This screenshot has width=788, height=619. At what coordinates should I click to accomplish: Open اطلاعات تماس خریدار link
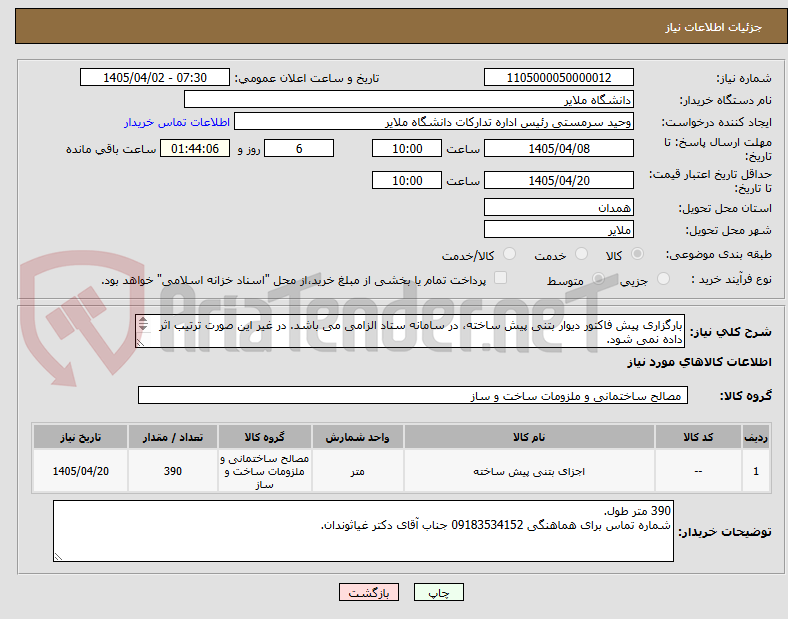pyautogui.click(x=177, y=122)
